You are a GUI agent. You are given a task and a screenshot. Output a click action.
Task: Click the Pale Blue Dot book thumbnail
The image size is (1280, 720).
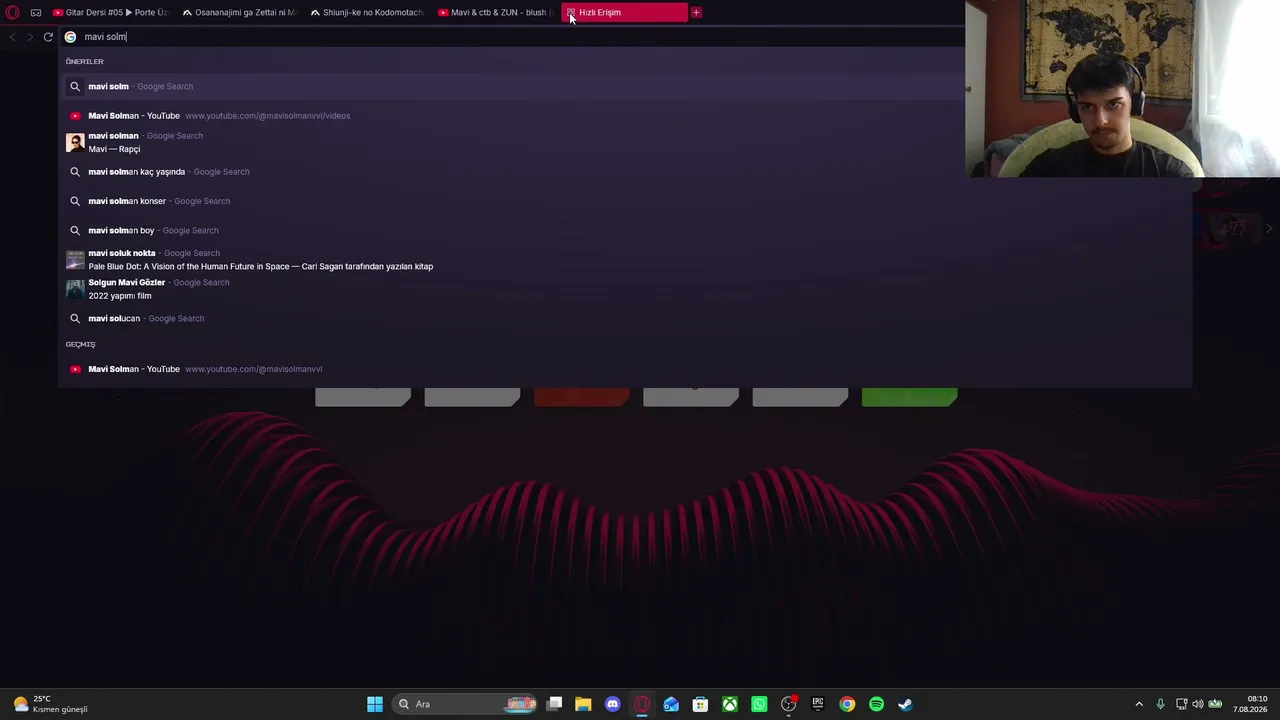pos(75,260)
